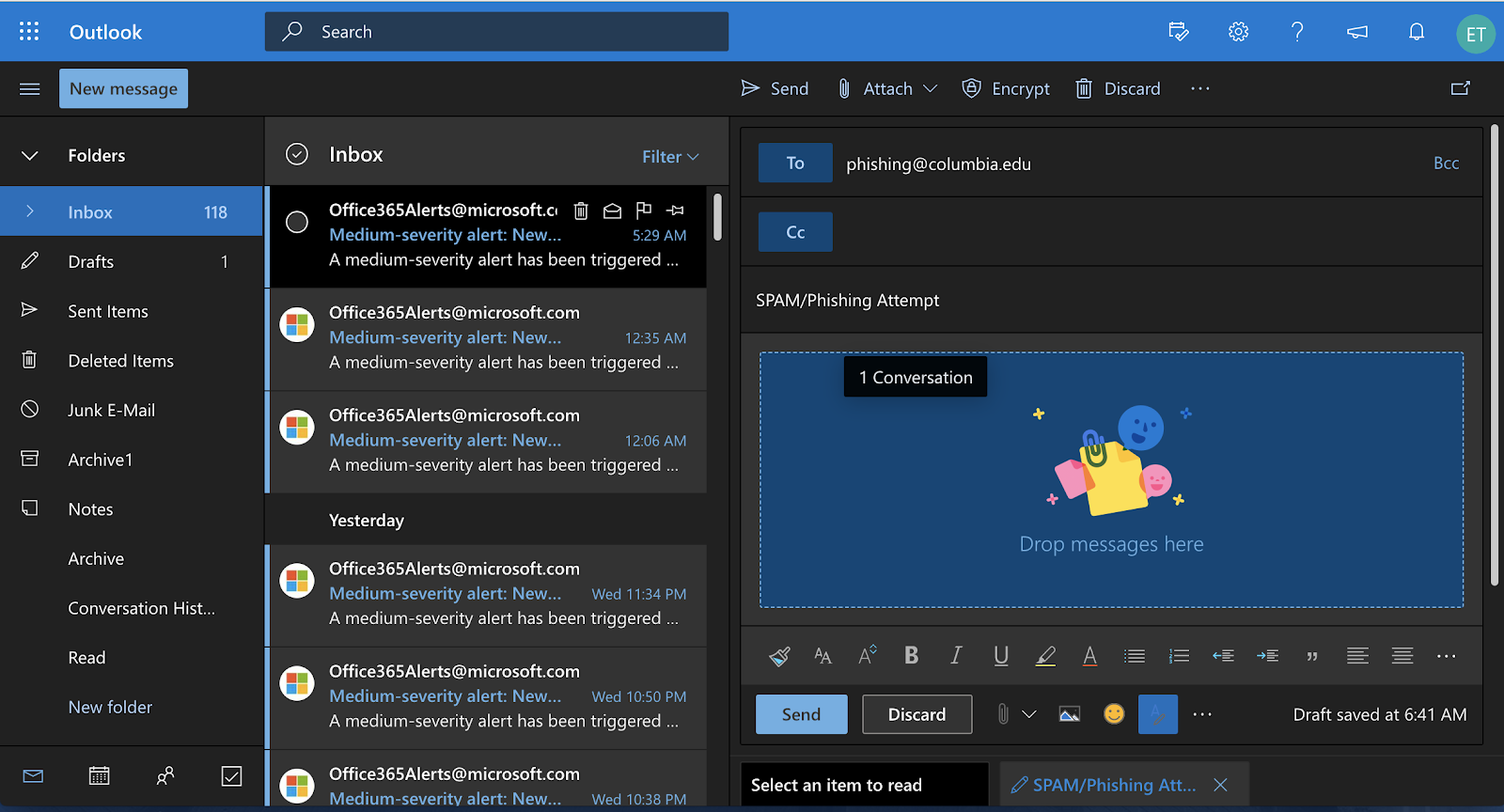Click the blue Send button below the editor
The width and height of the screenshot is (1504, 812).
coord(802,714)
